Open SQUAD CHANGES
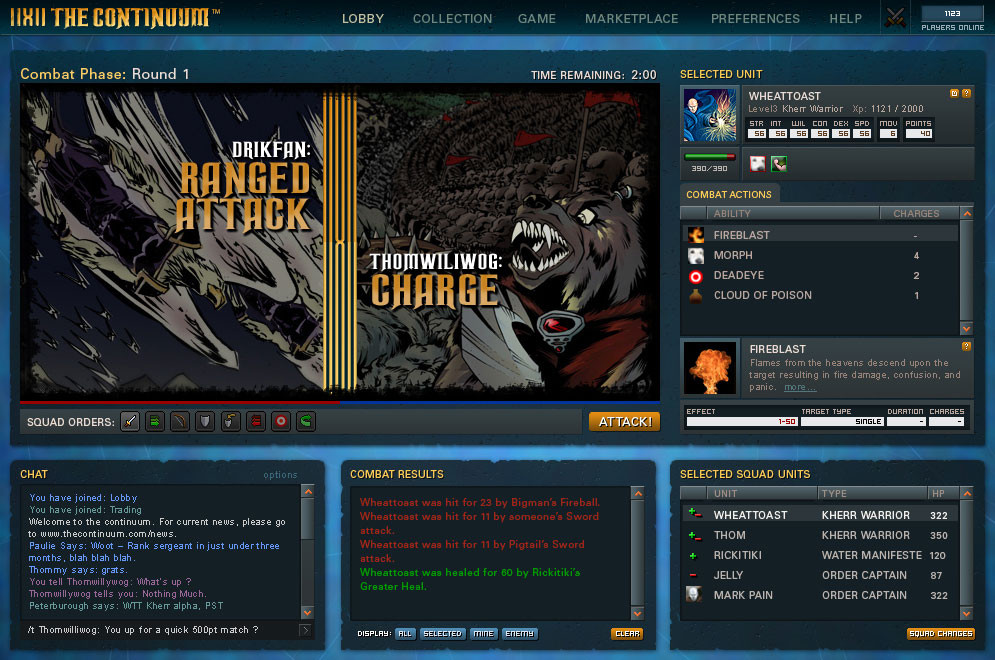Image resolution: width=995 pixels, height=660 pixels. coord(940,633)
